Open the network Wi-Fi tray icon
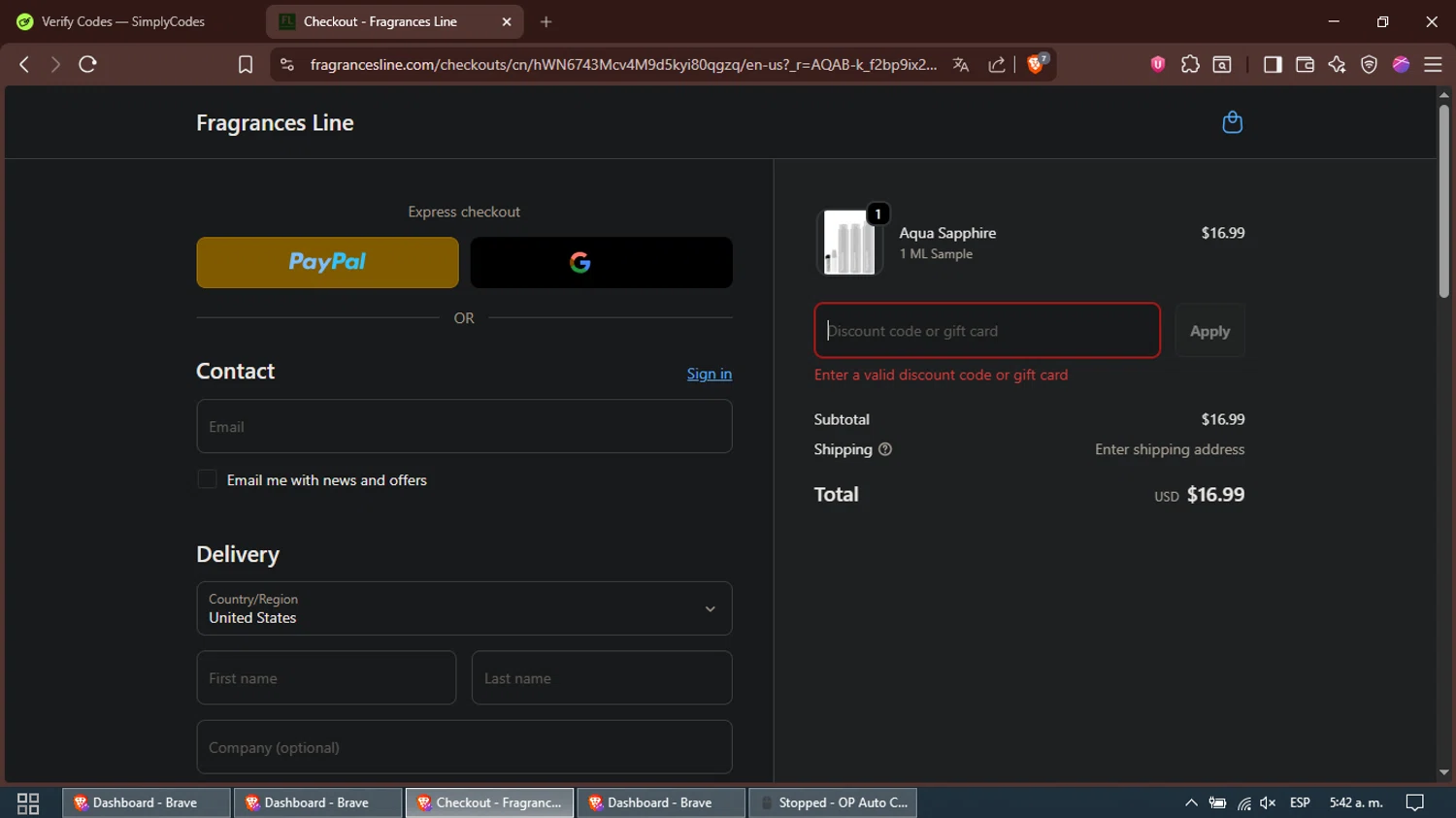The image size is (1456, 818). (x=1243, y=802)
